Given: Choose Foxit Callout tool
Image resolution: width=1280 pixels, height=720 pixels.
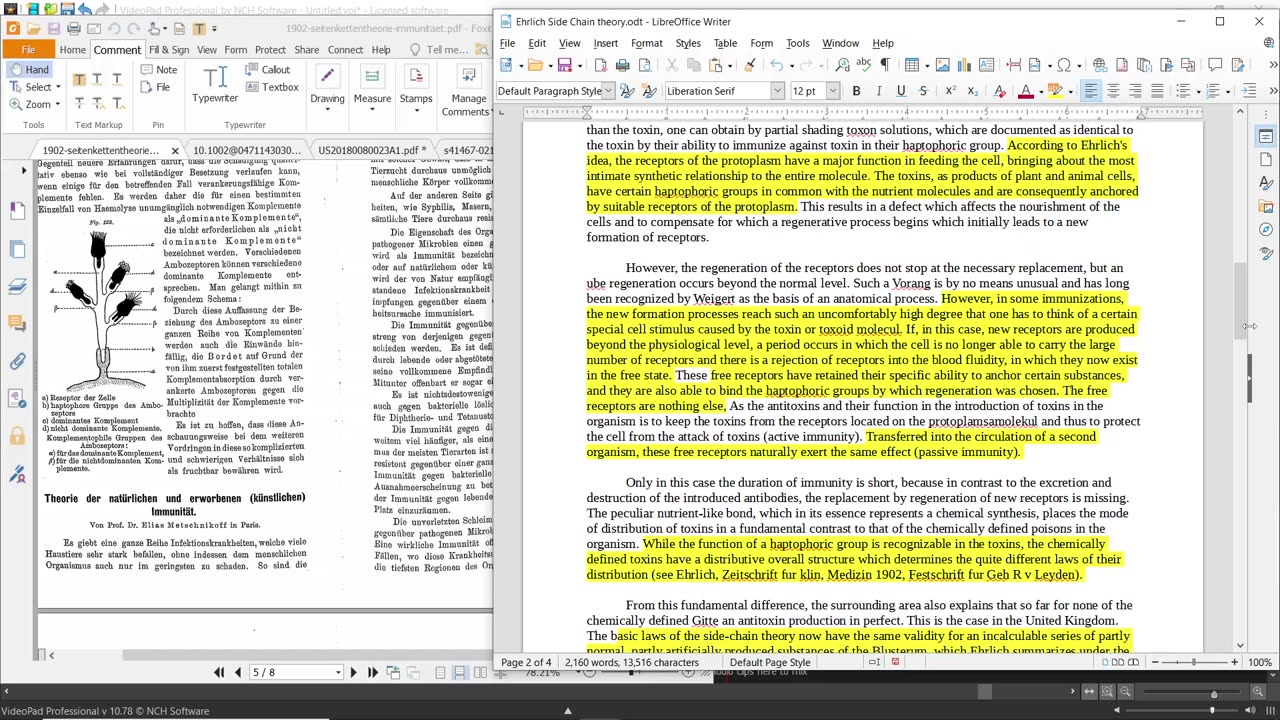Looking at the screenshot, I should 267,69.
